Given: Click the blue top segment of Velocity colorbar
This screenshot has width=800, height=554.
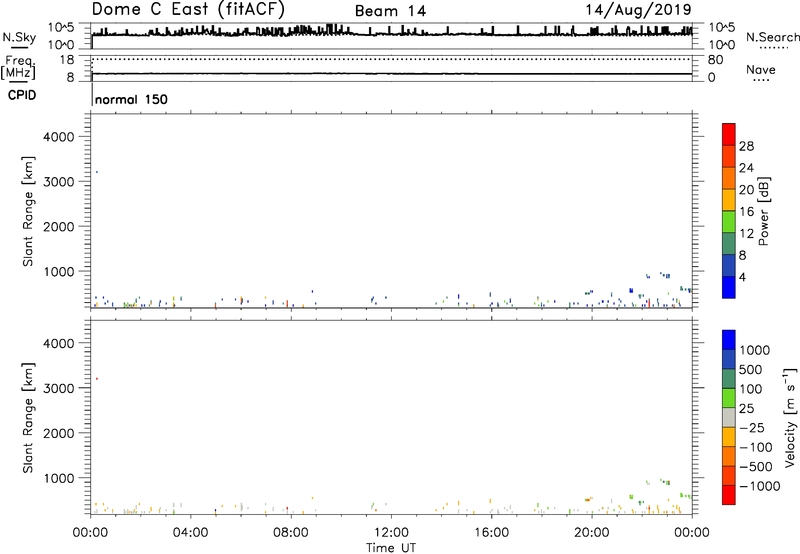Looking at the screenshot, I should pos(729,340).
